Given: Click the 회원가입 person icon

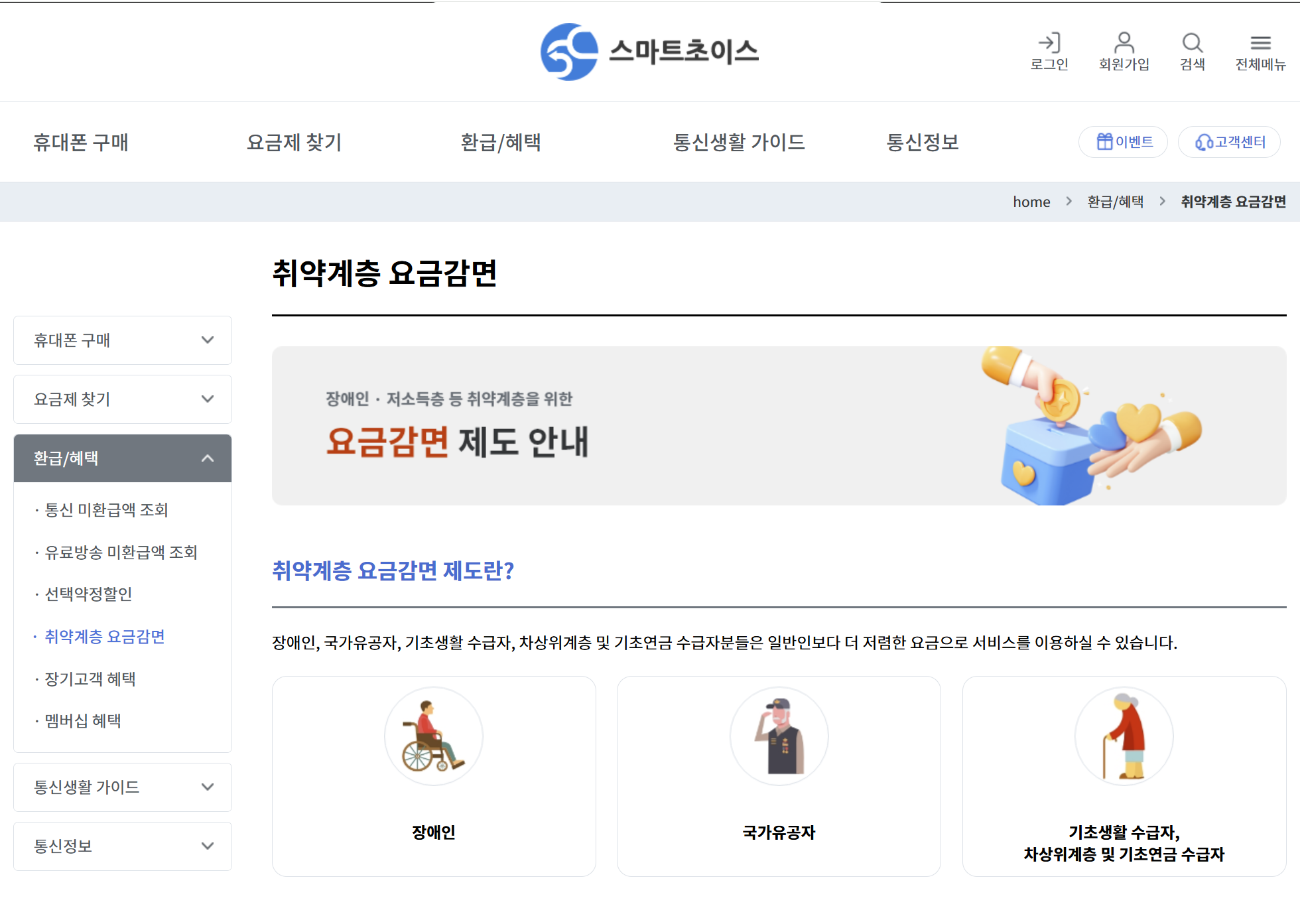Looking at the screenshot, I should click(x=1124, y=43).
